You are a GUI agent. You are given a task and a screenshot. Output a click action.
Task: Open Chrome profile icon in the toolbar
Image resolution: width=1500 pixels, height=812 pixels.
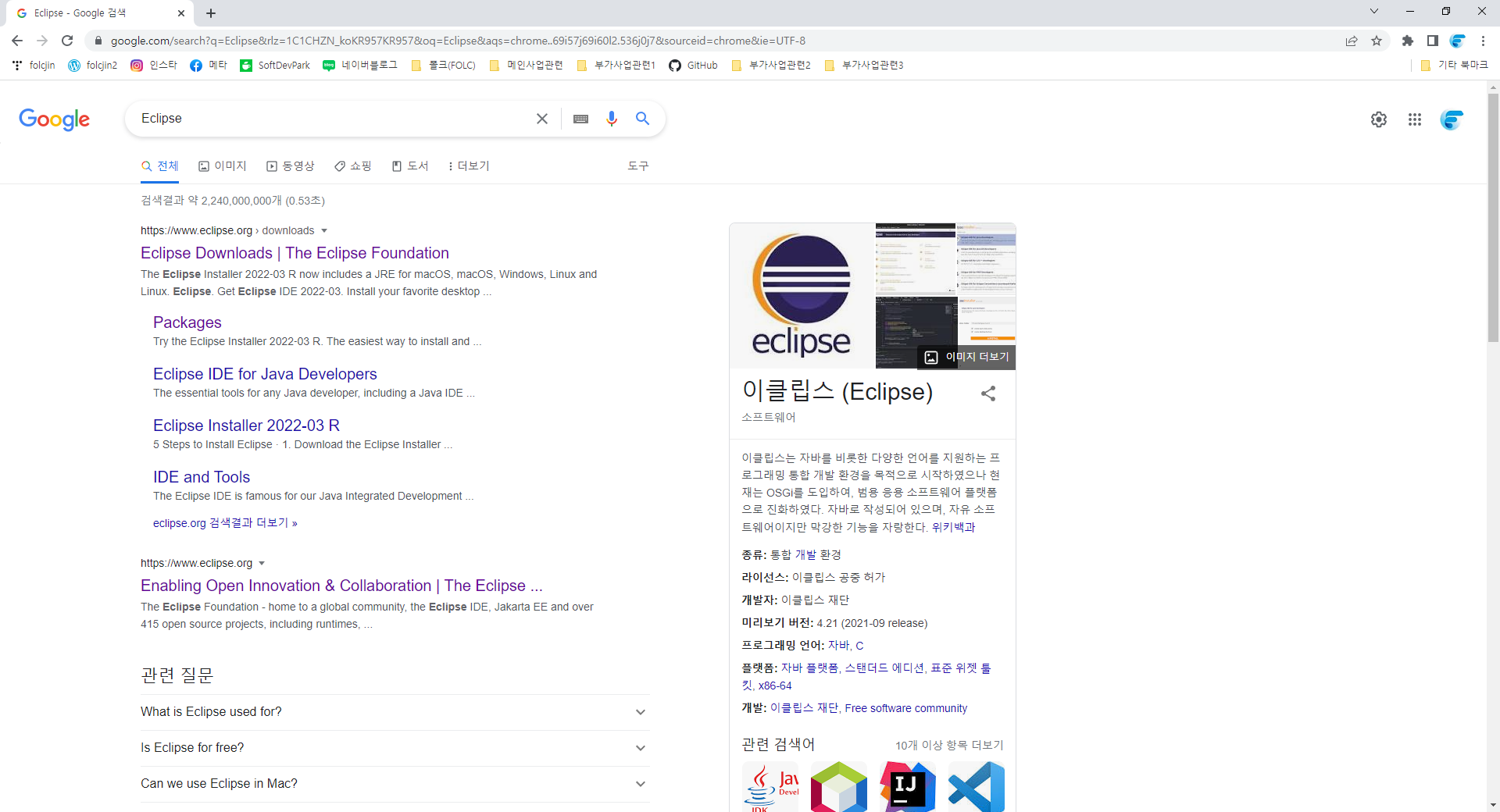click(x=1458, y=41)
